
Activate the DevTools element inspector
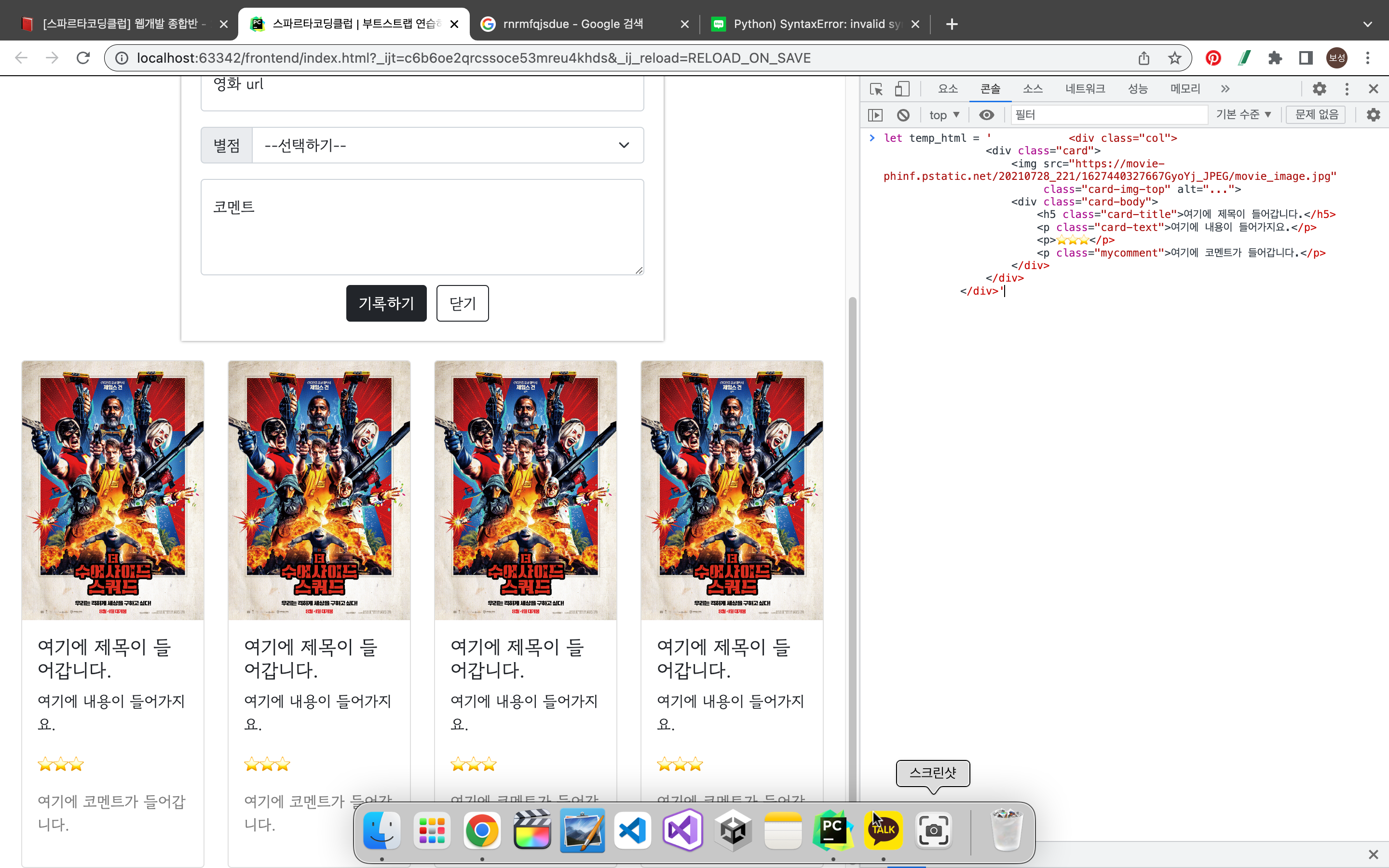(x=876, y=89)
